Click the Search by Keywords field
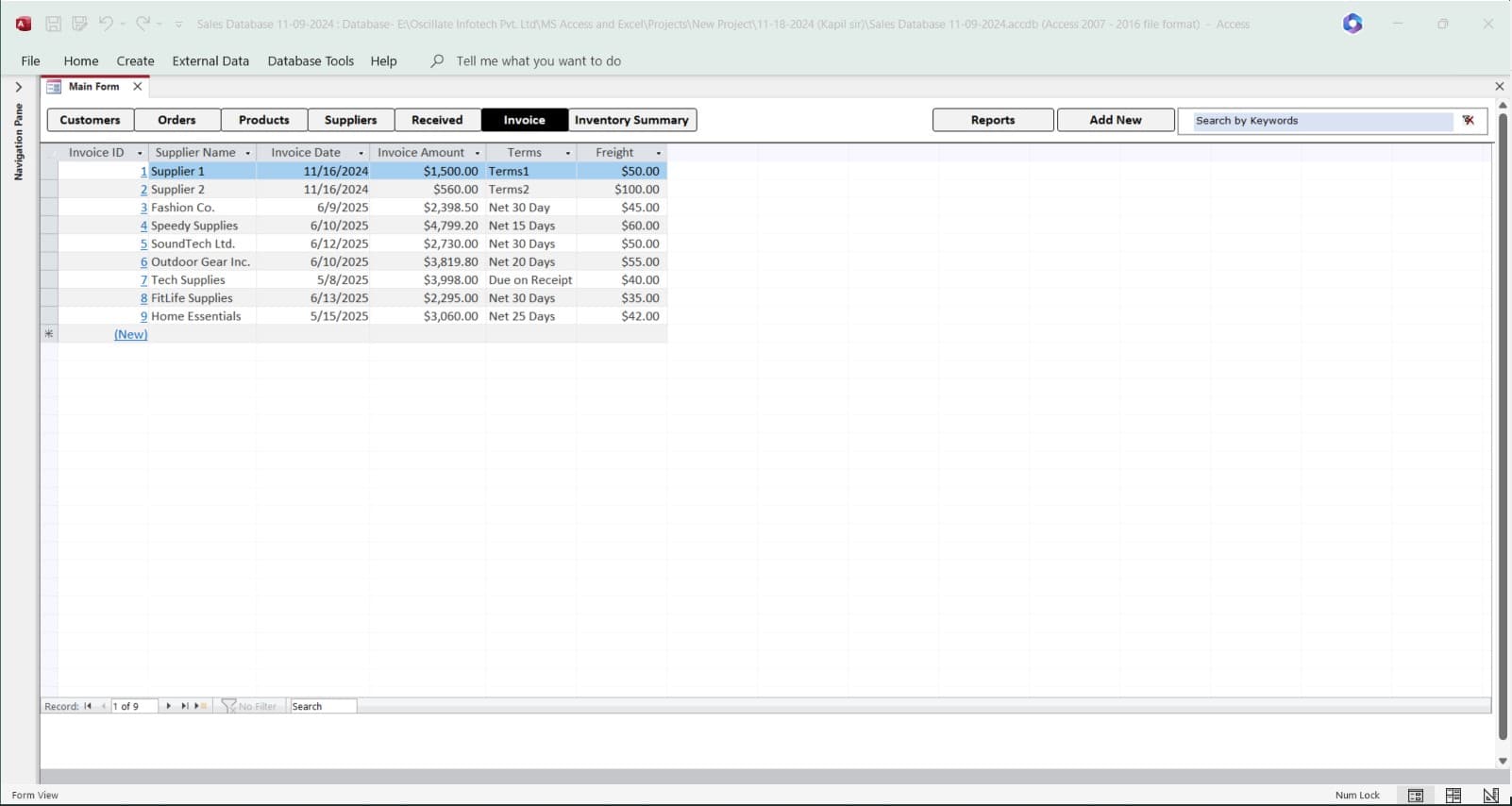Screen dimensions: 1512x806 coord(1321,121)
